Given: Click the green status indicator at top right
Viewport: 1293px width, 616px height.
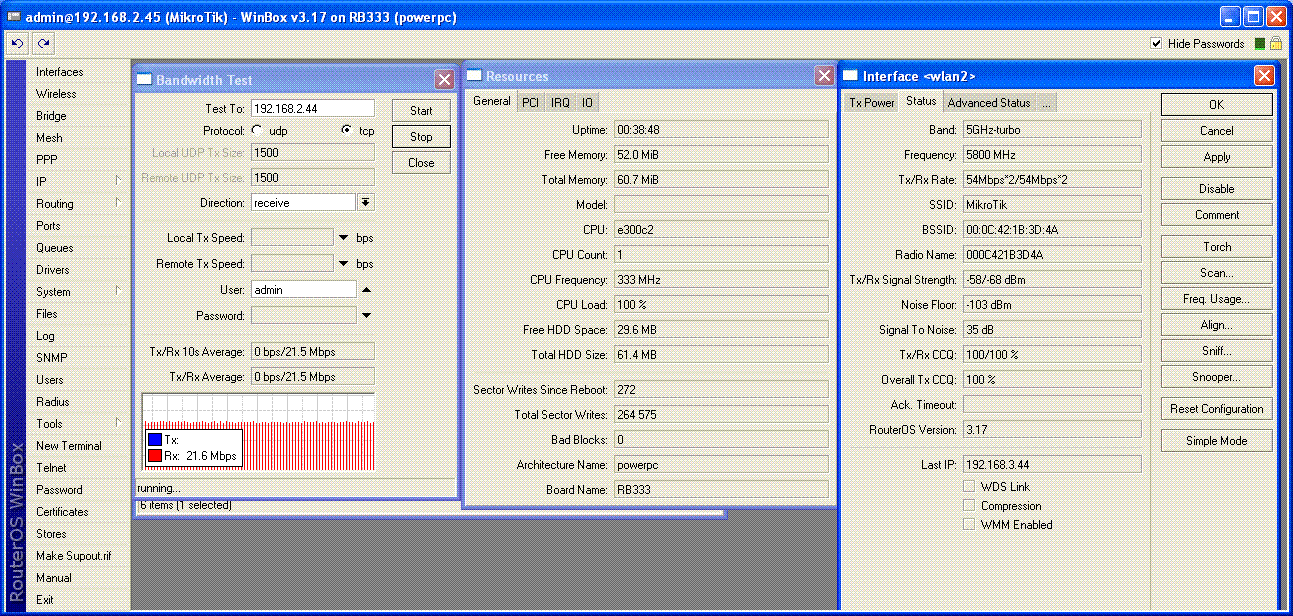Looking at the screenshot, I should pos(1260,43).
